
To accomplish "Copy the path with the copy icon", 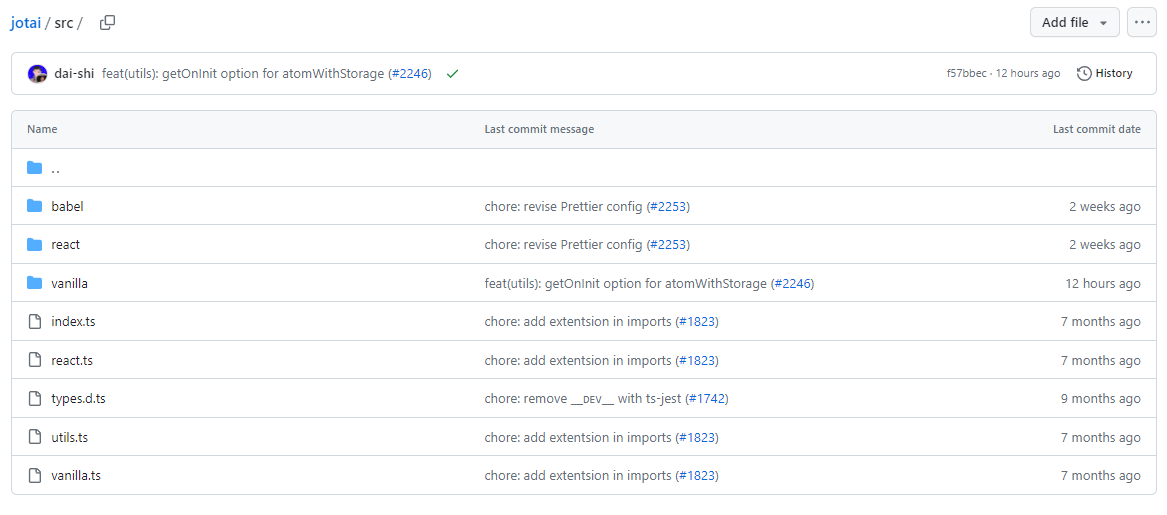I will pos(108,23).
